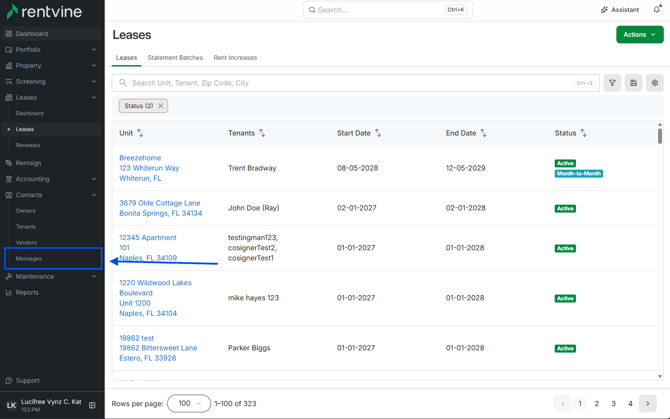Open the Breezehome unit link
Viewport: 670px width, 419px height.
tap(149, 168)
